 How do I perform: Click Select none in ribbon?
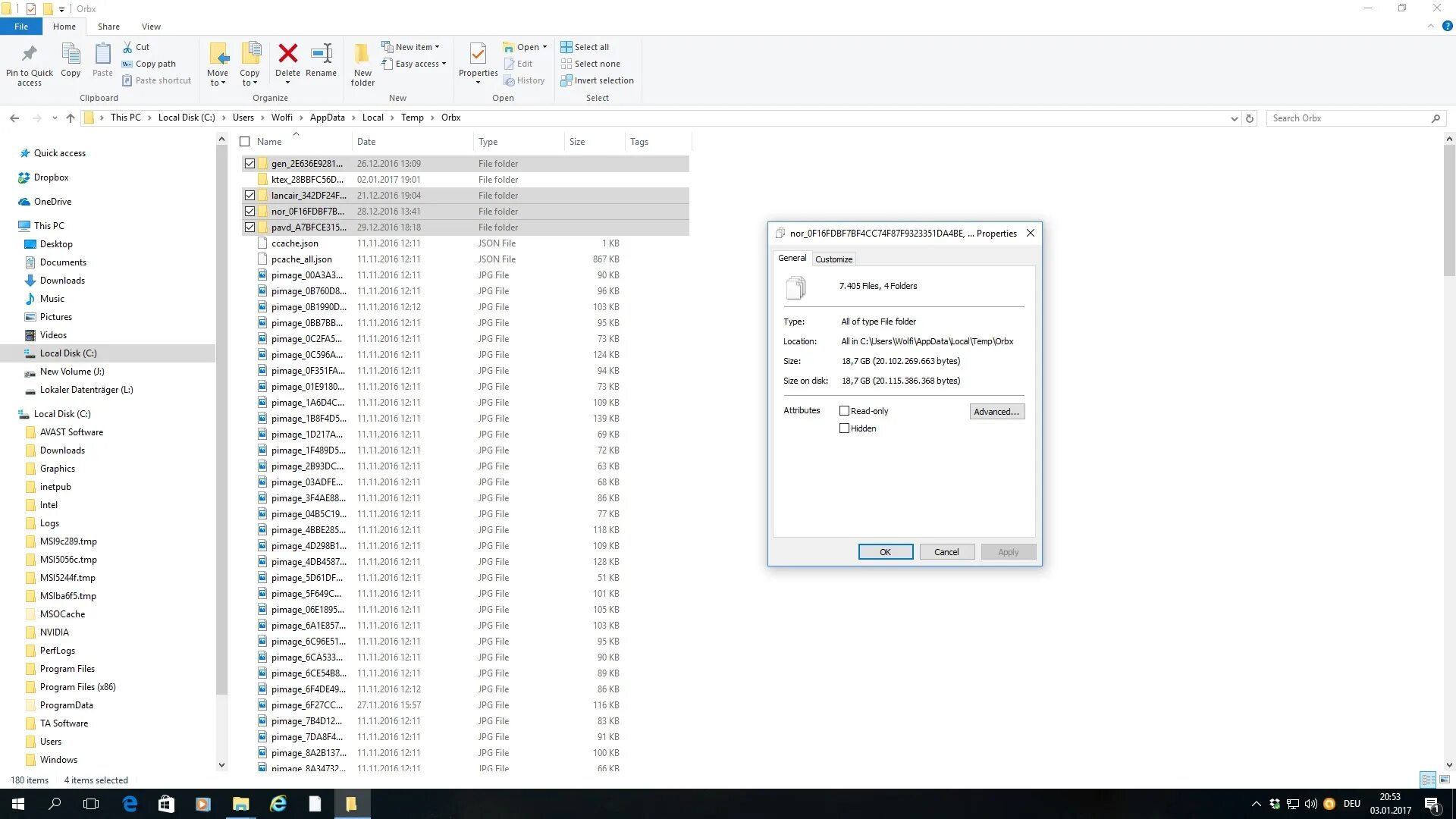(590, 64)
